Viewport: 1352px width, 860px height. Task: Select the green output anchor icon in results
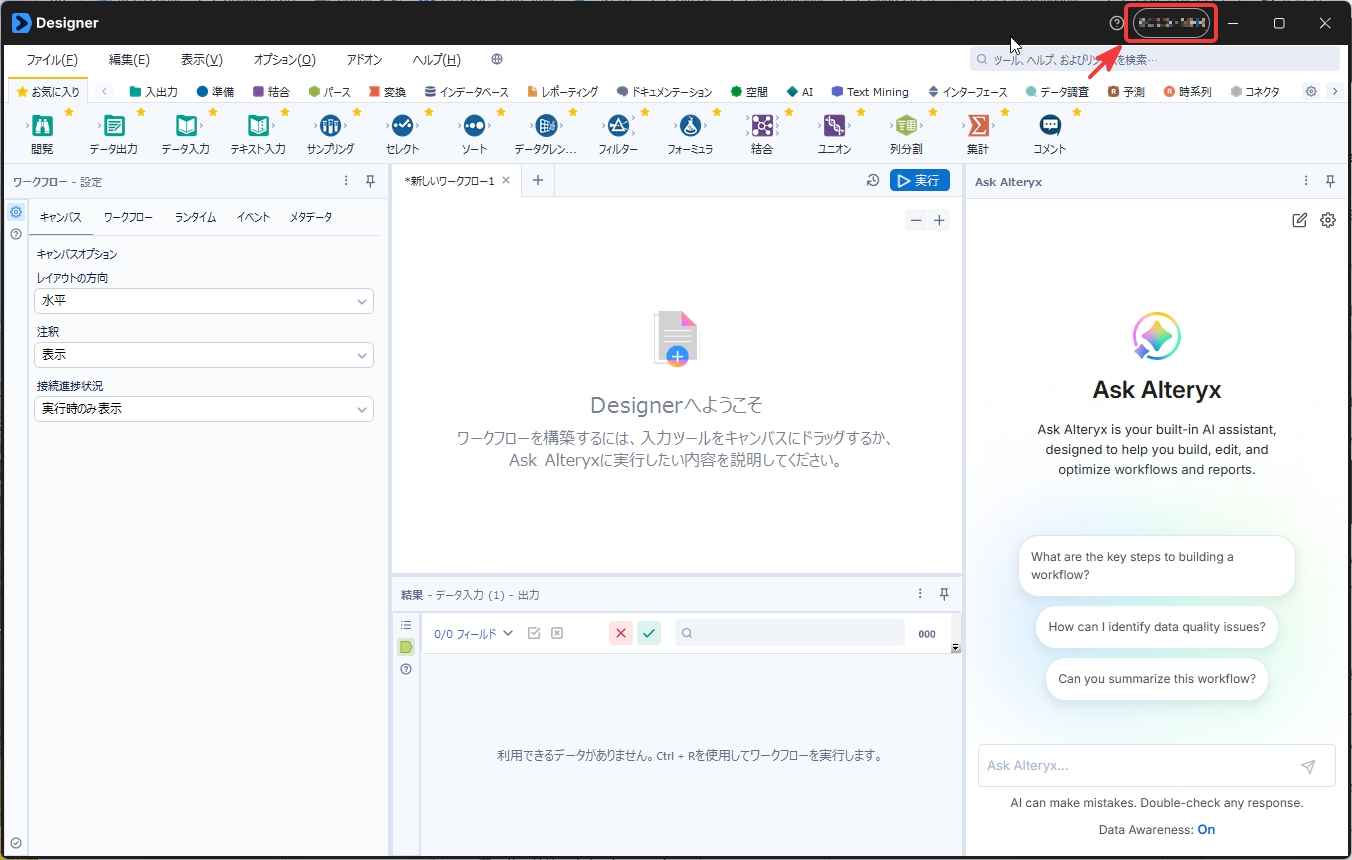(406, 647)
